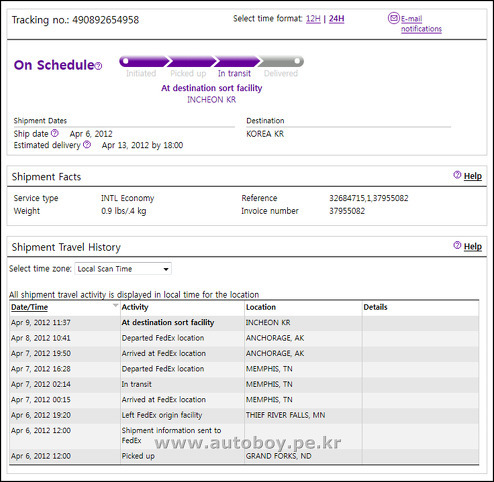Image resolution: width=494 pixels, height=482 pixels.
Task: Click 'Apr 13, 2012 by 18:00' estimated delivery
Action: (142, 145)
